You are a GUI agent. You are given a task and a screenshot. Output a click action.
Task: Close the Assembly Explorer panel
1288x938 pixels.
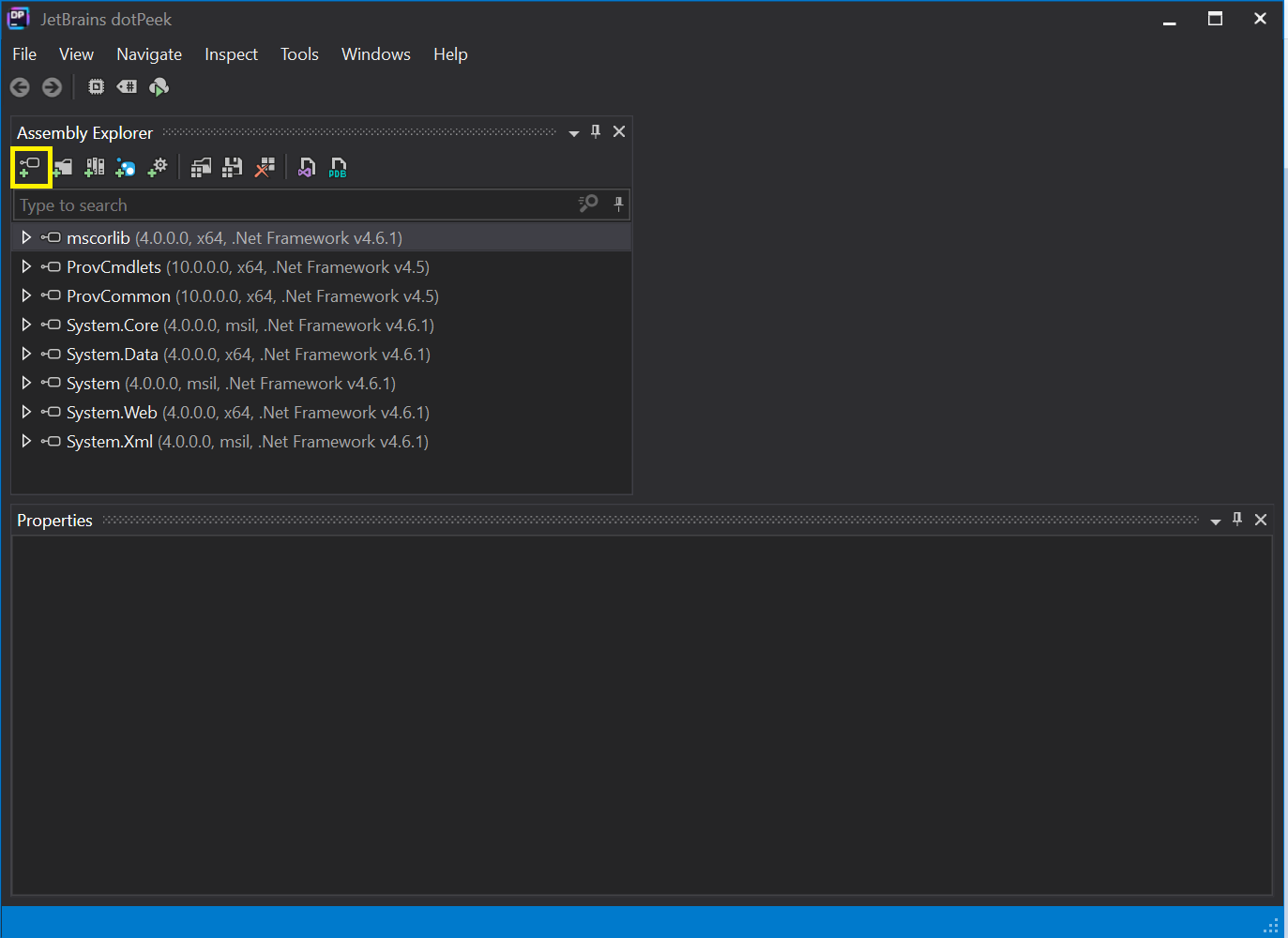coord(619,131)
